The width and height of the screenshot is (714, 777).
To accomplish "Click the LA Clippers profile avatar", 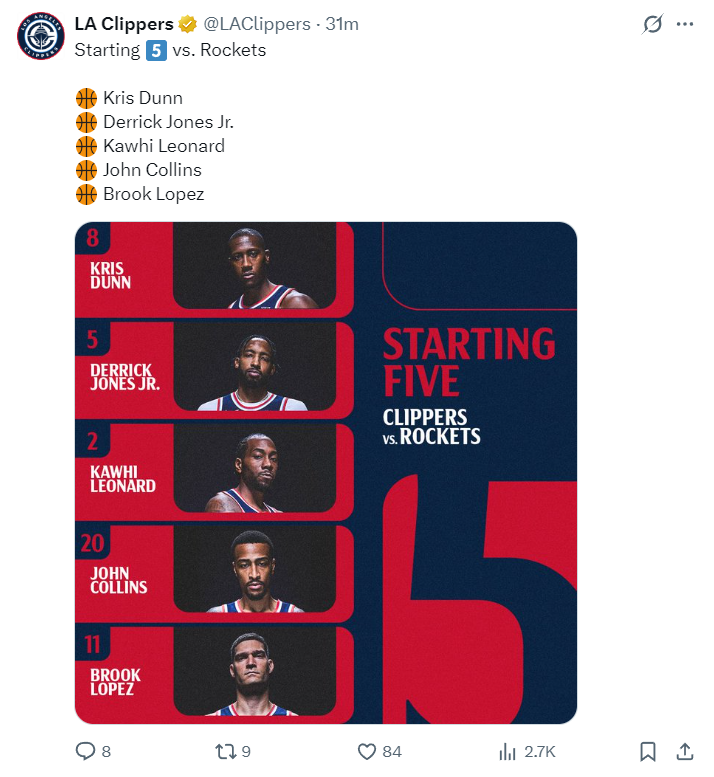I will coord(41,36).
